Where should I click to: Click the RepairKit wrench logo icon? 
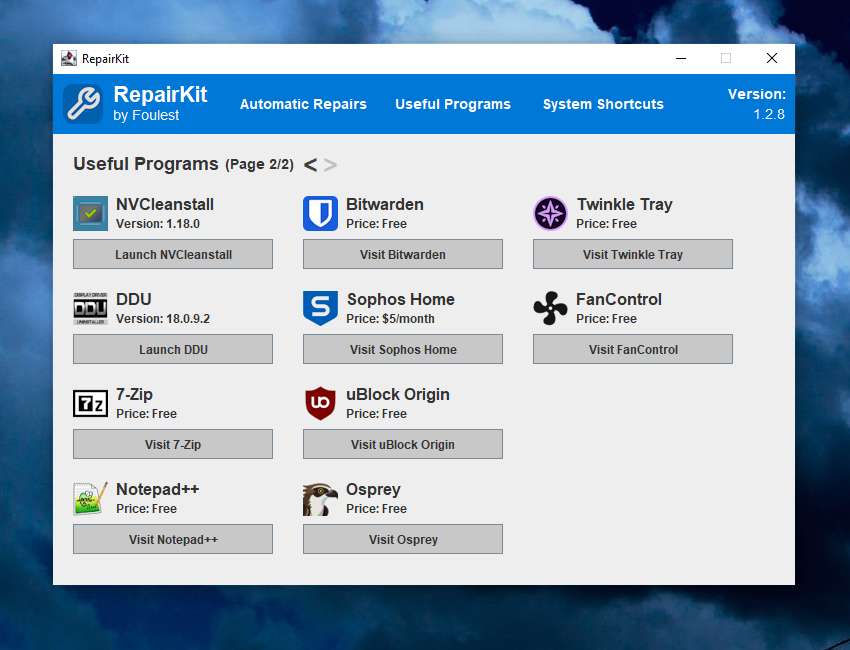(x=82, y=104)
